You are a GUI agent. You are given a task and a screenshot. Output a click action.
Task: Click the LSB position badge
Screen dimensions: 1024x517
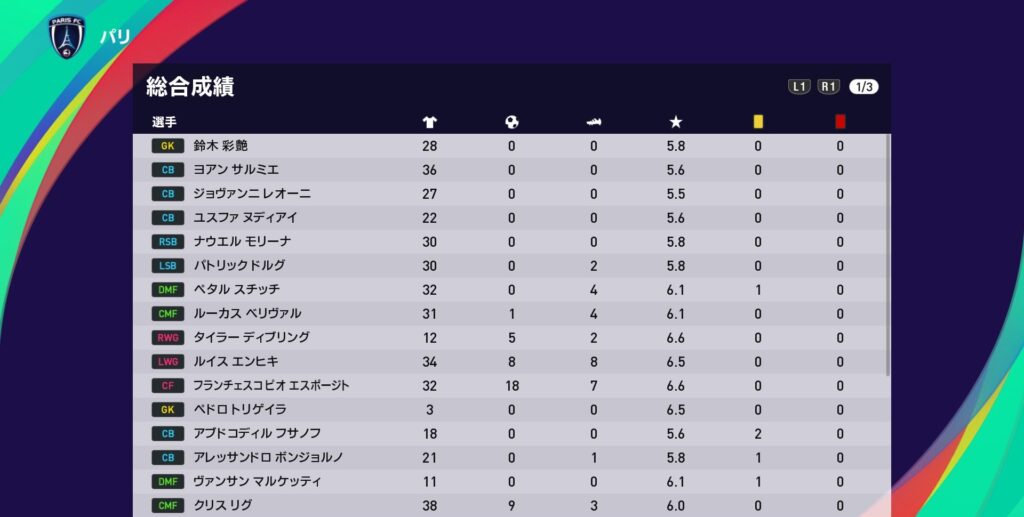coord(167,266)
